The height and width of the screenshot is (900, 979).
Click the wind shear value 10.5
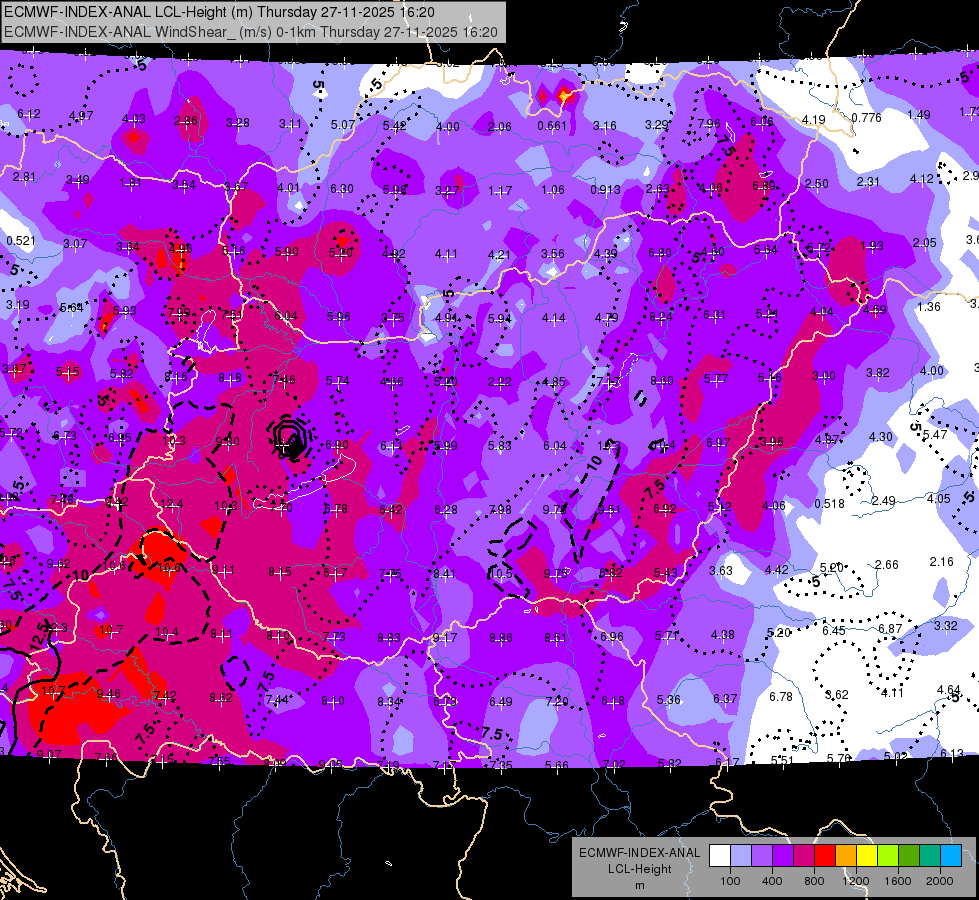pos(501,573)
